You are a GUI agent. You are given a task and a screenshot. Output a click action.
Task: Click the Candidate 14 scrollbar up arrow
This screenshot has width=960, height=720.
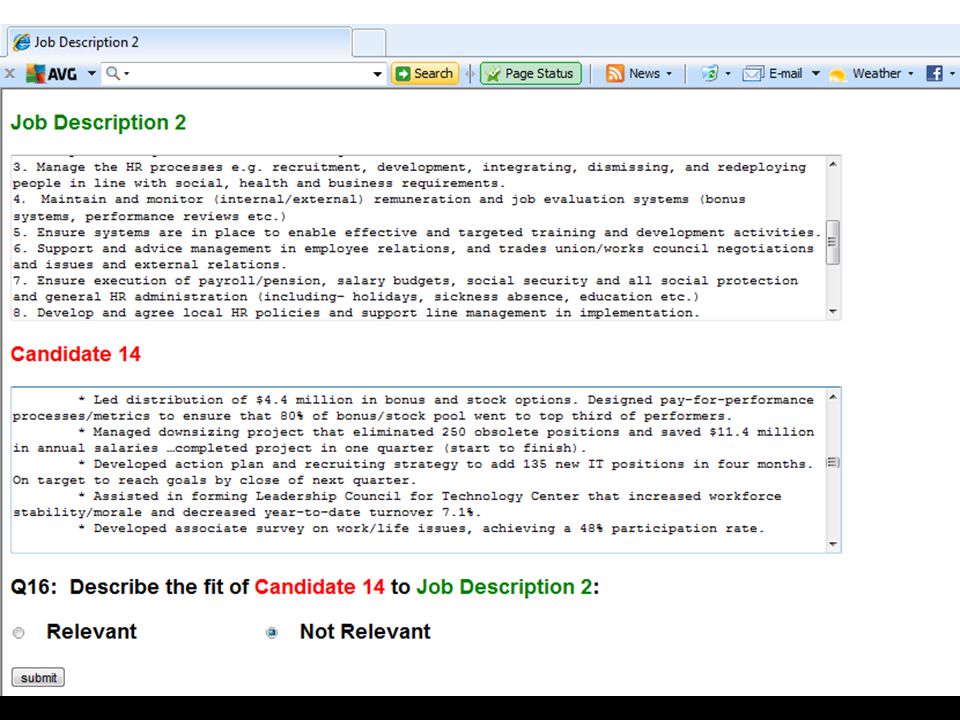[833, 397]
